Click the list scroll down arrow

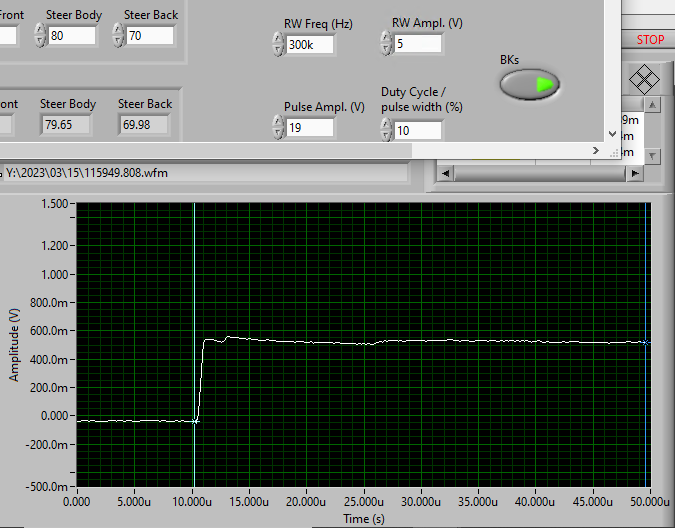click(653, 156)
